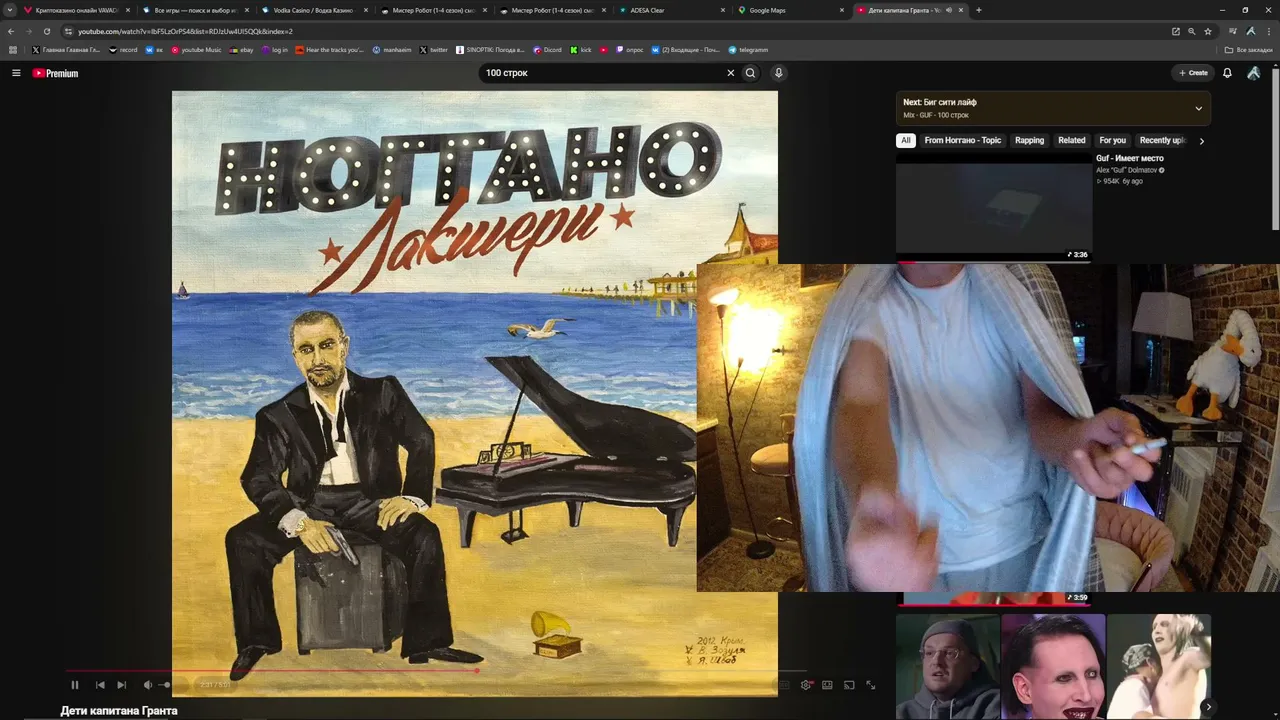Open the Hear the tracks you'... bookmark
The image size is (1280, 720).
click(330, 50)
